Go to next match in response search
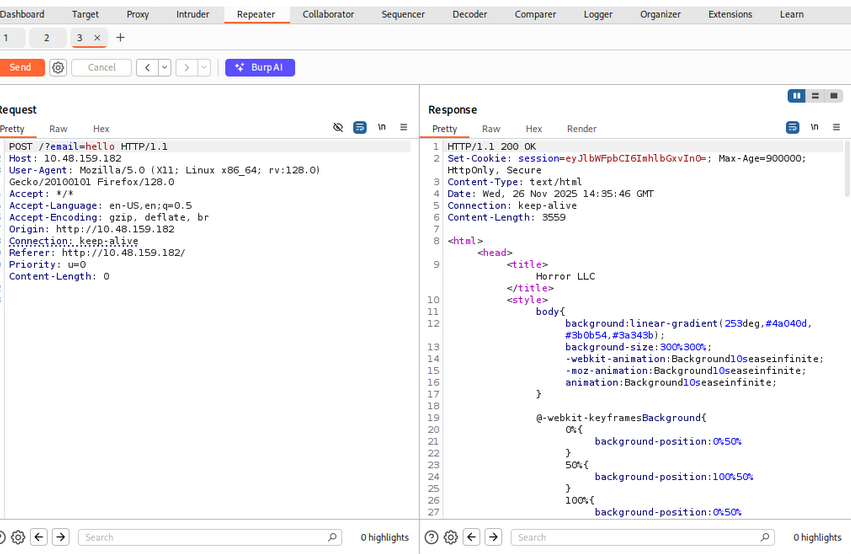The height and width of the screenshot is (554, 851). tap(493, 537)
